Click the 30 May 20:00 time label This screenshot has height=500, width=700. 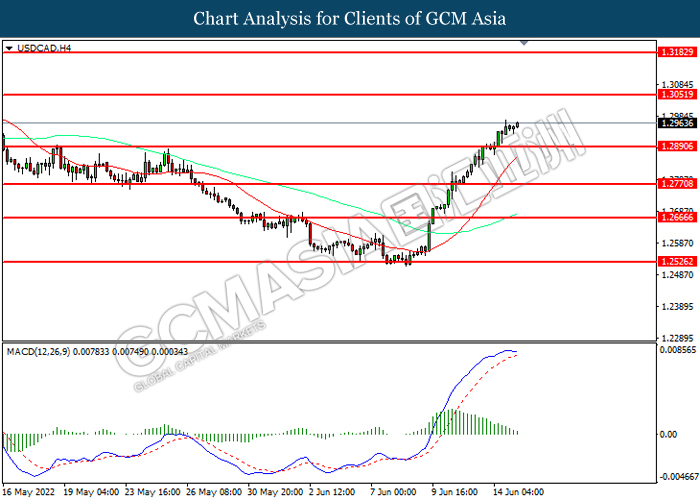point(276,492)
